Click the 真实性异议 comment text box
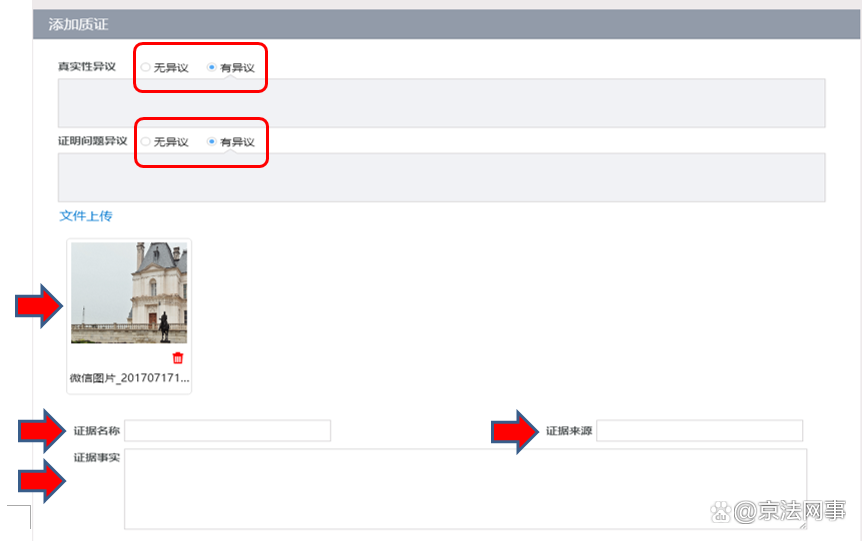This screenshot has width=863, height=541. [441, 103]
